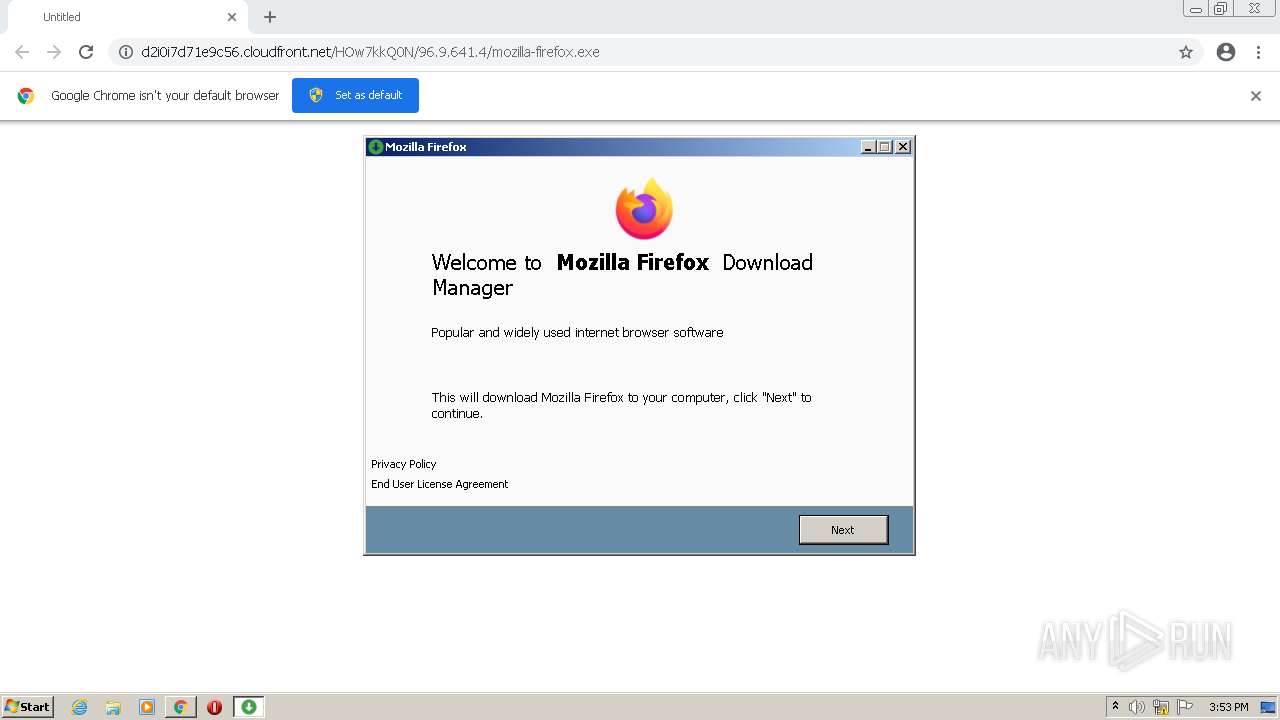Close the Untitled tab
1280x720 pixels.
[232, 17]
